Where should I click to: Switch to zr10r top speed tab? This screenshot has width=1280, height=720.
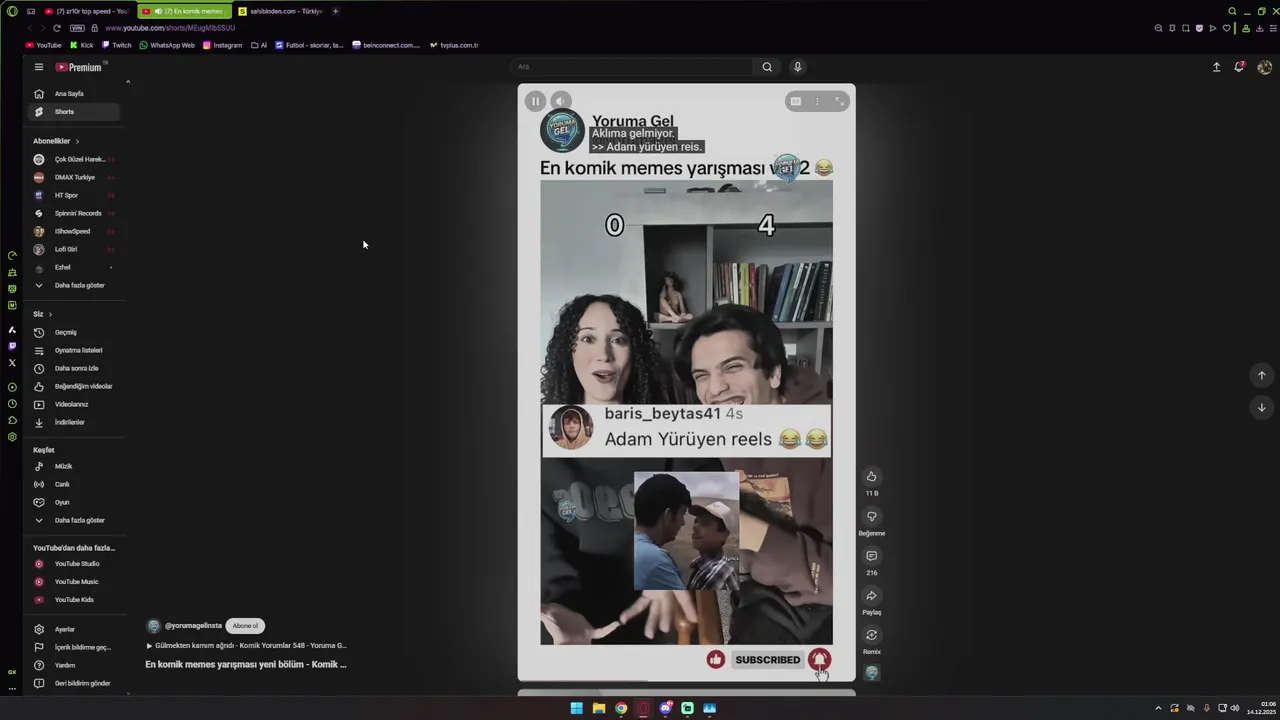tap(87, 11)
